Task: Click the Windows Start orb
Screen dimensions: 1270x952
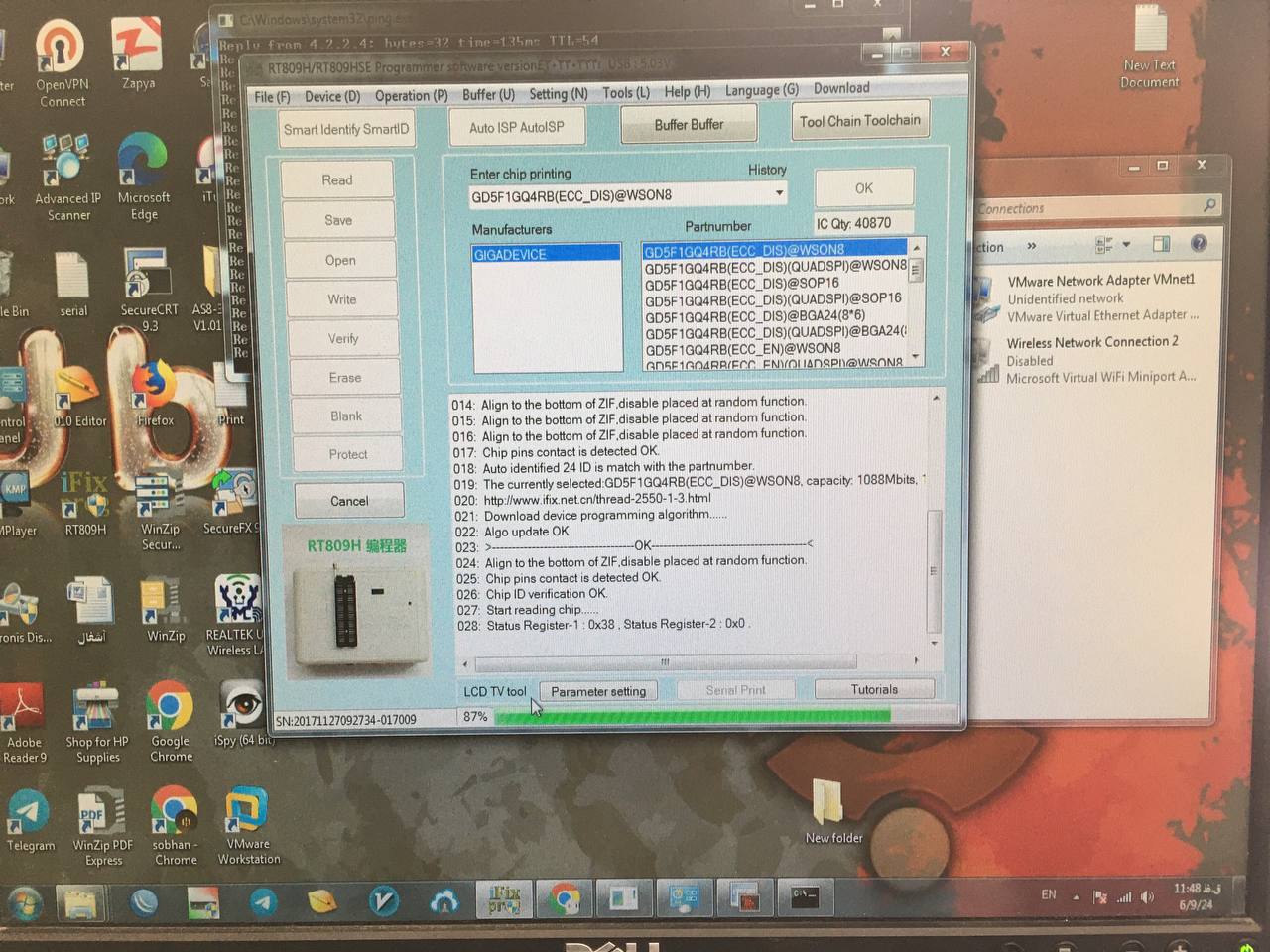Action: [x=25, y=902]
